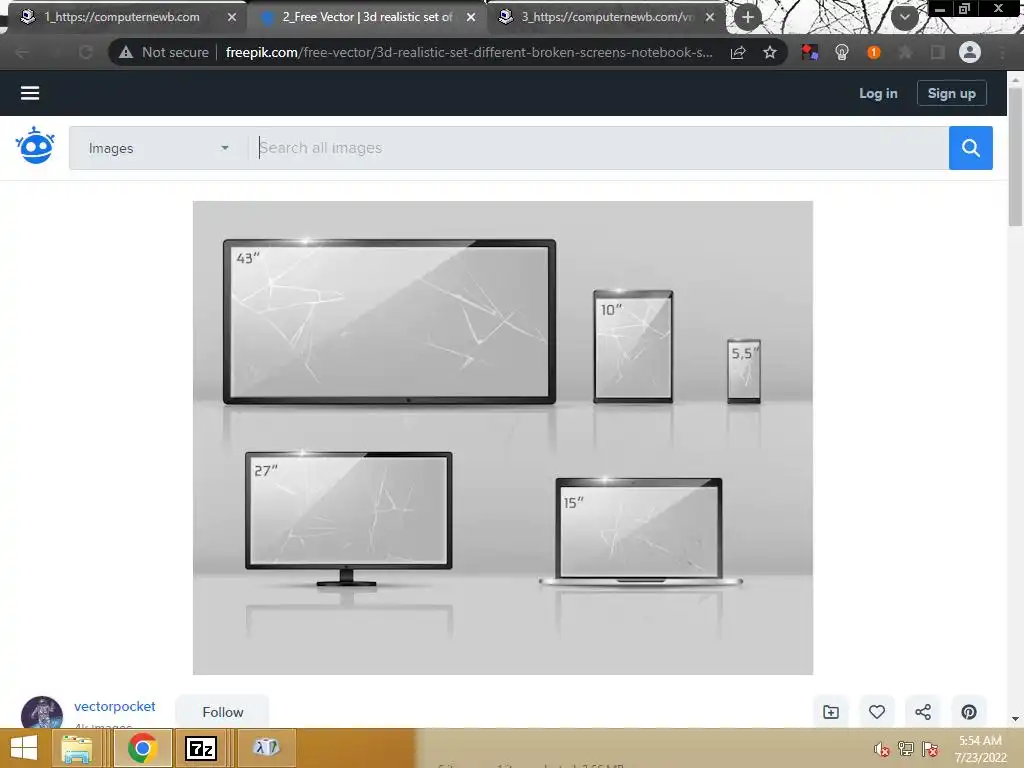
Task: Click the freepik.com address bar URL
Action: [469, 53]
